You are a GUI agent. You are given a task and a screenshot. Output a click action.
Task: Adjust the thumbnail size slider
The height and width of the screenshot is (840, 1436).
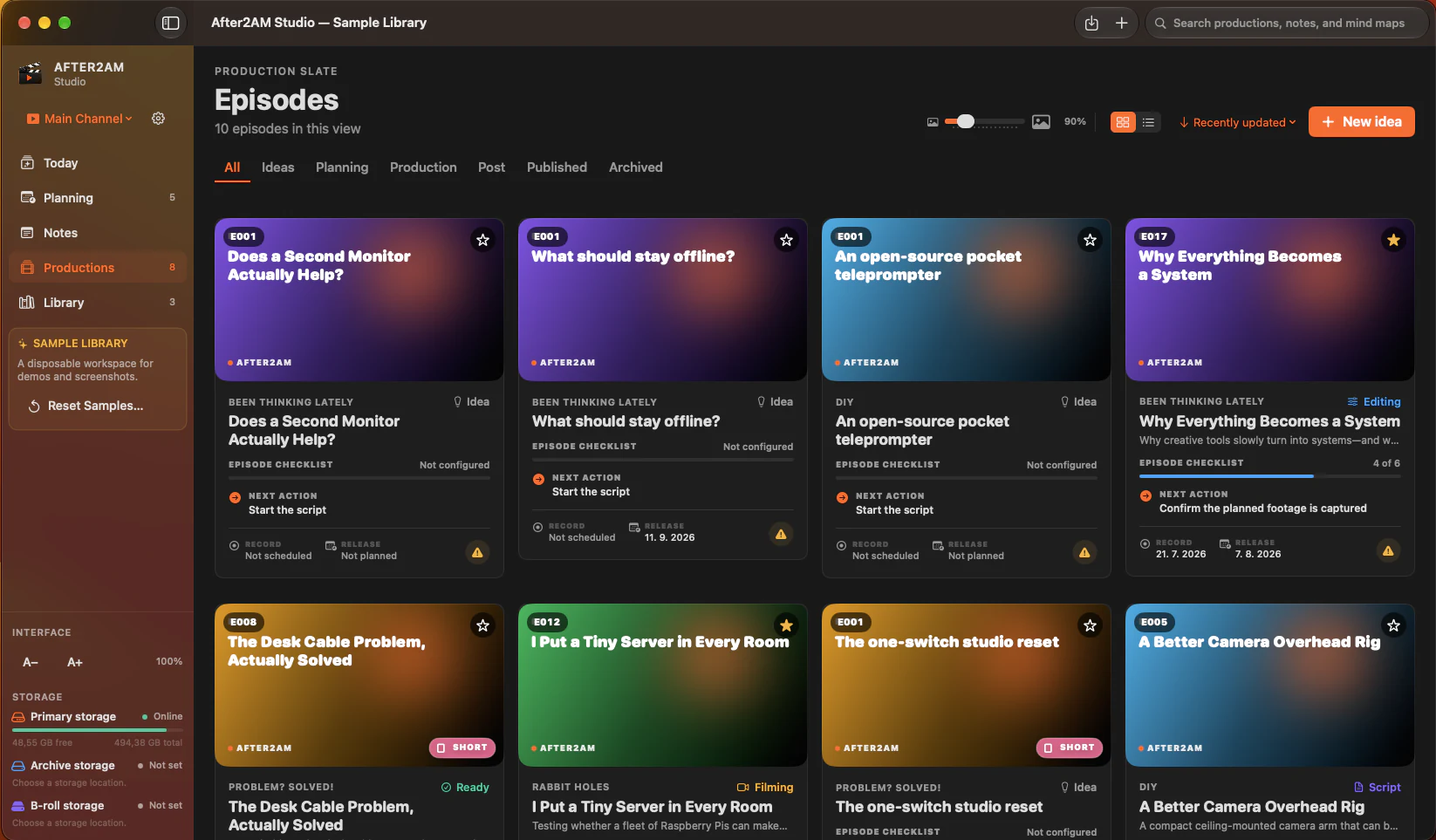[986, 121]
